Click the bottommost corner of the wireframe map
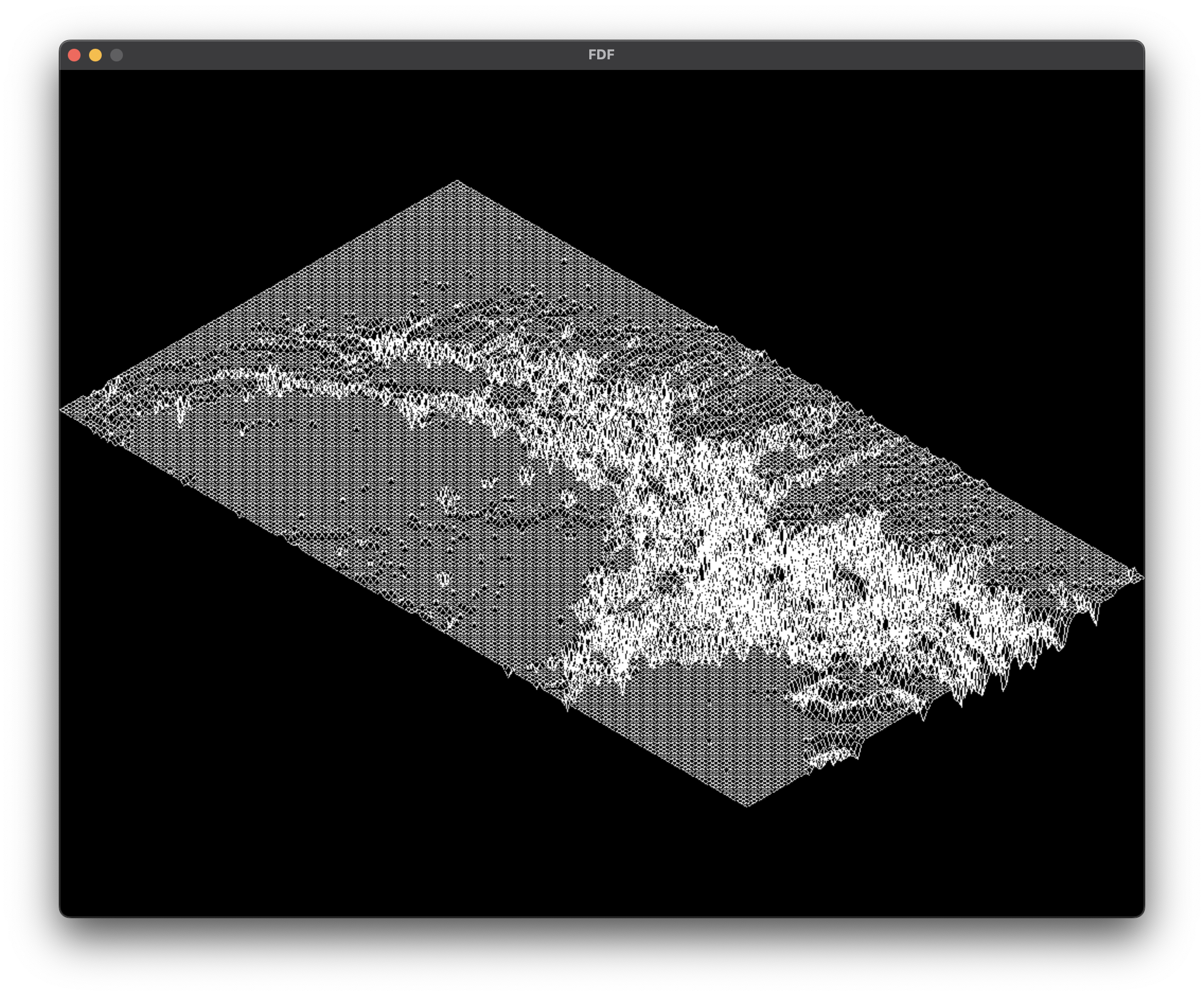Viewport: 1204px width, 996px height. click(x=747, y=805)
